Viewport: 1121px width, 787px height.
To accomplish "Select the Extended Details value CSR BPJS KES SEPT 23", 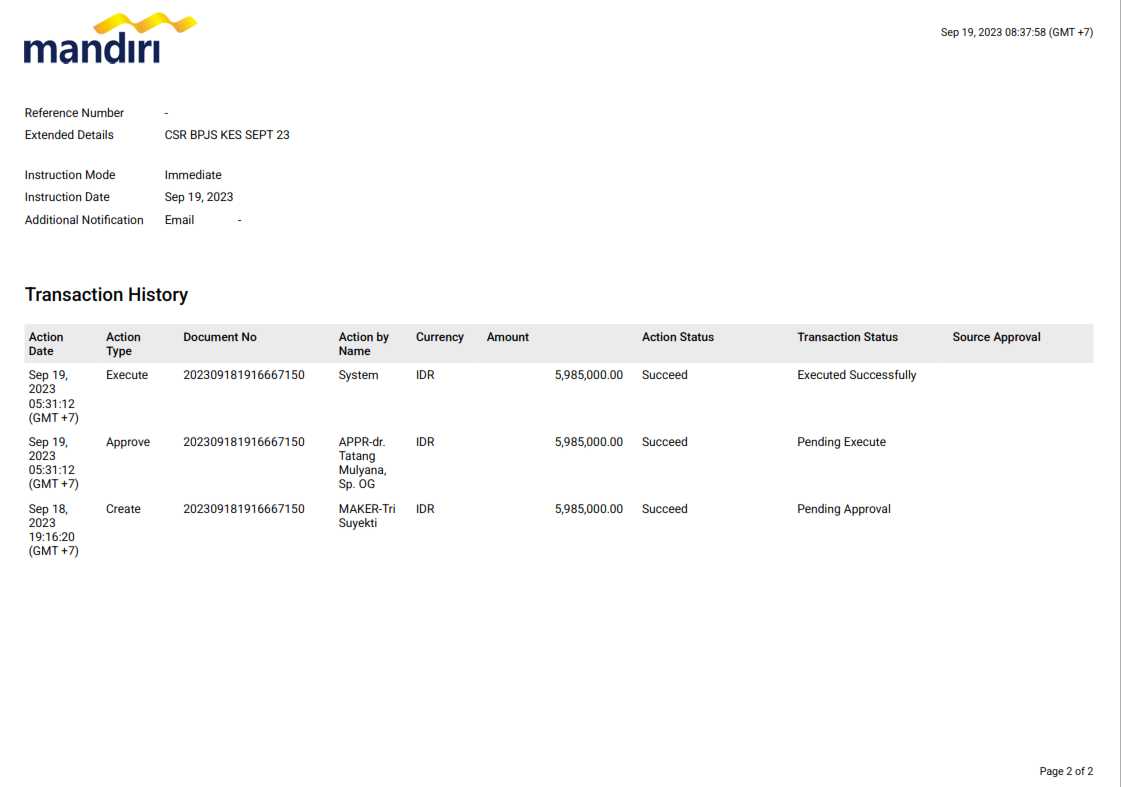I will (227, 135).
